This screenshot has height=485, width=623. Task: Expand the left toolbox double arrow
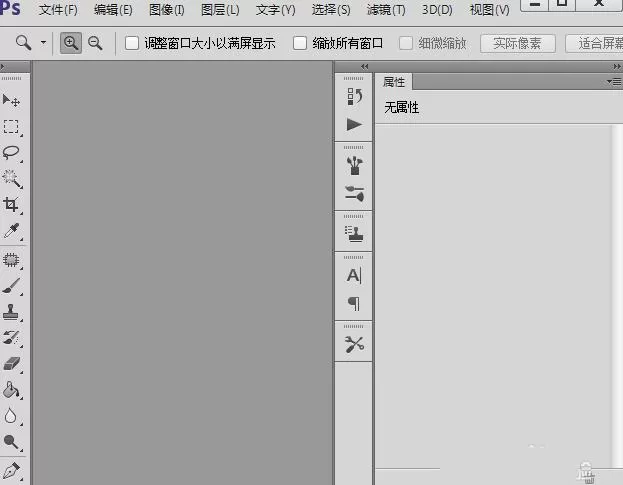(2, 67)
